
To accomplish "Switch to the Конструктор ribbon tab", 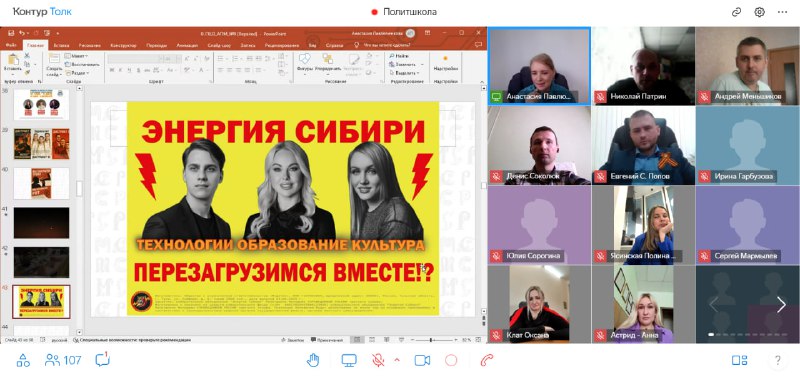I will [123, 45].
